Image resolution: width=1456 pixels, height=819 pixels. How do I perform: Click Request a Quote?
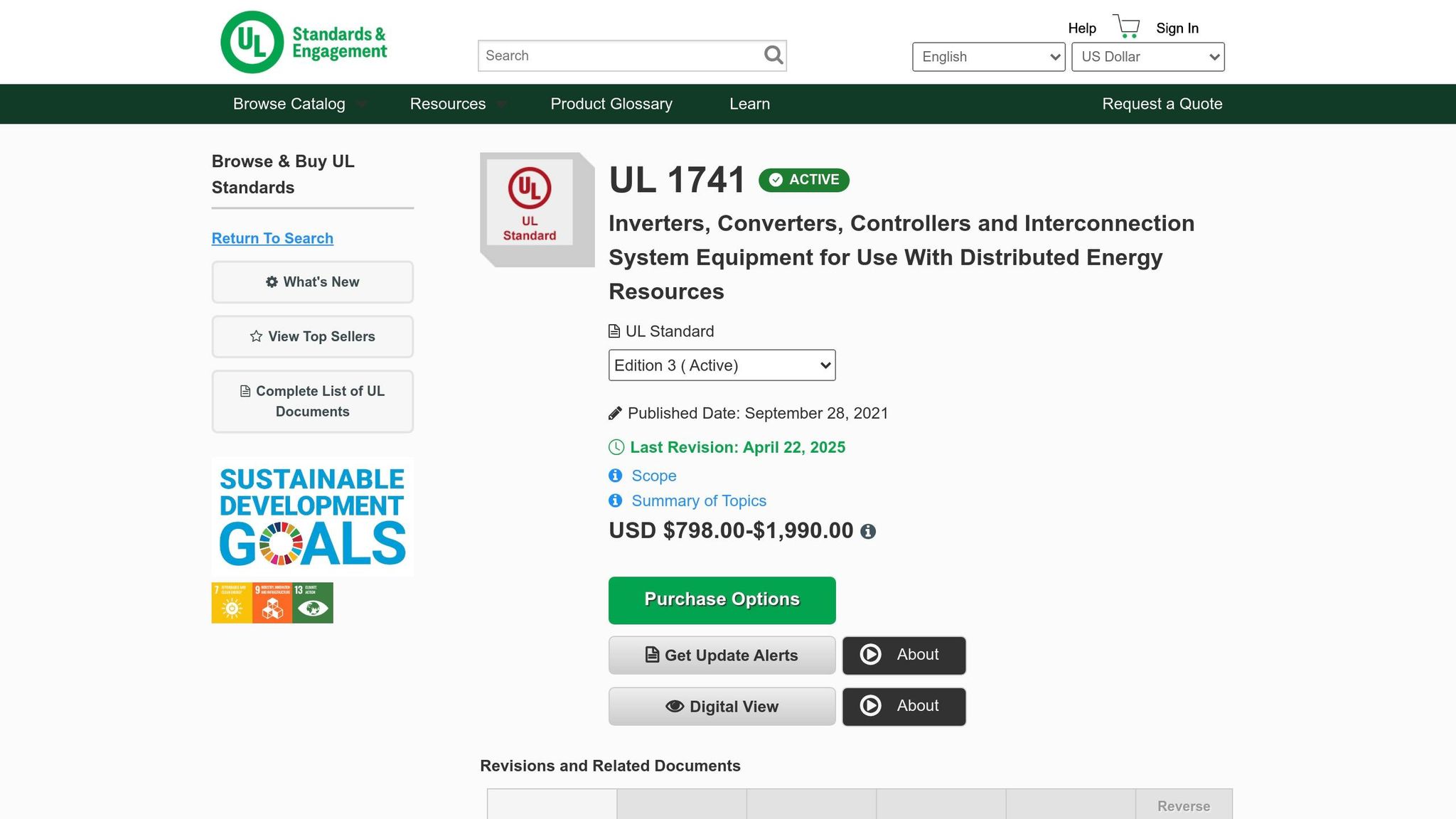(1162, 104)
